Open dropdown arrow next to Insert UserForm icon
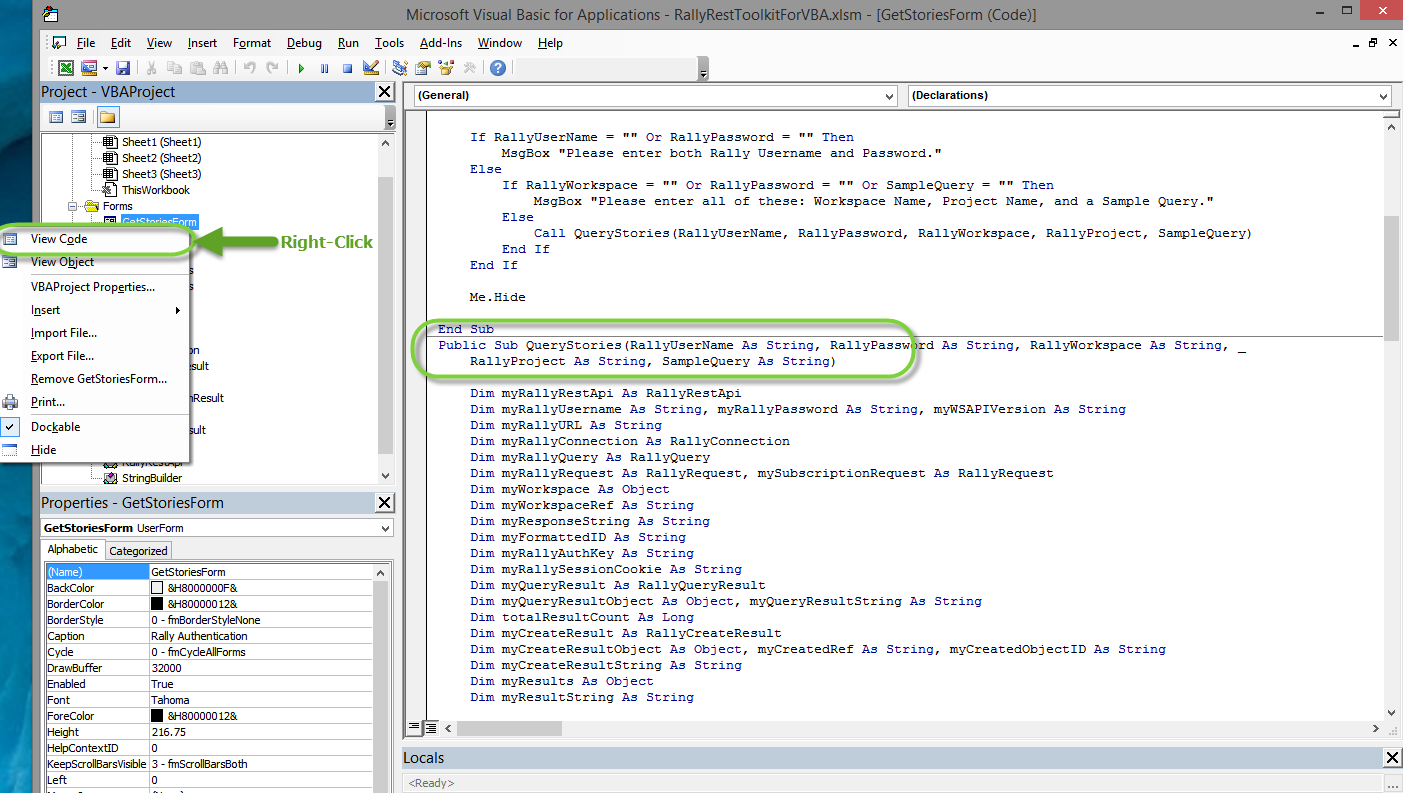Screen dimensions: 1403x793 click(104, 68)
